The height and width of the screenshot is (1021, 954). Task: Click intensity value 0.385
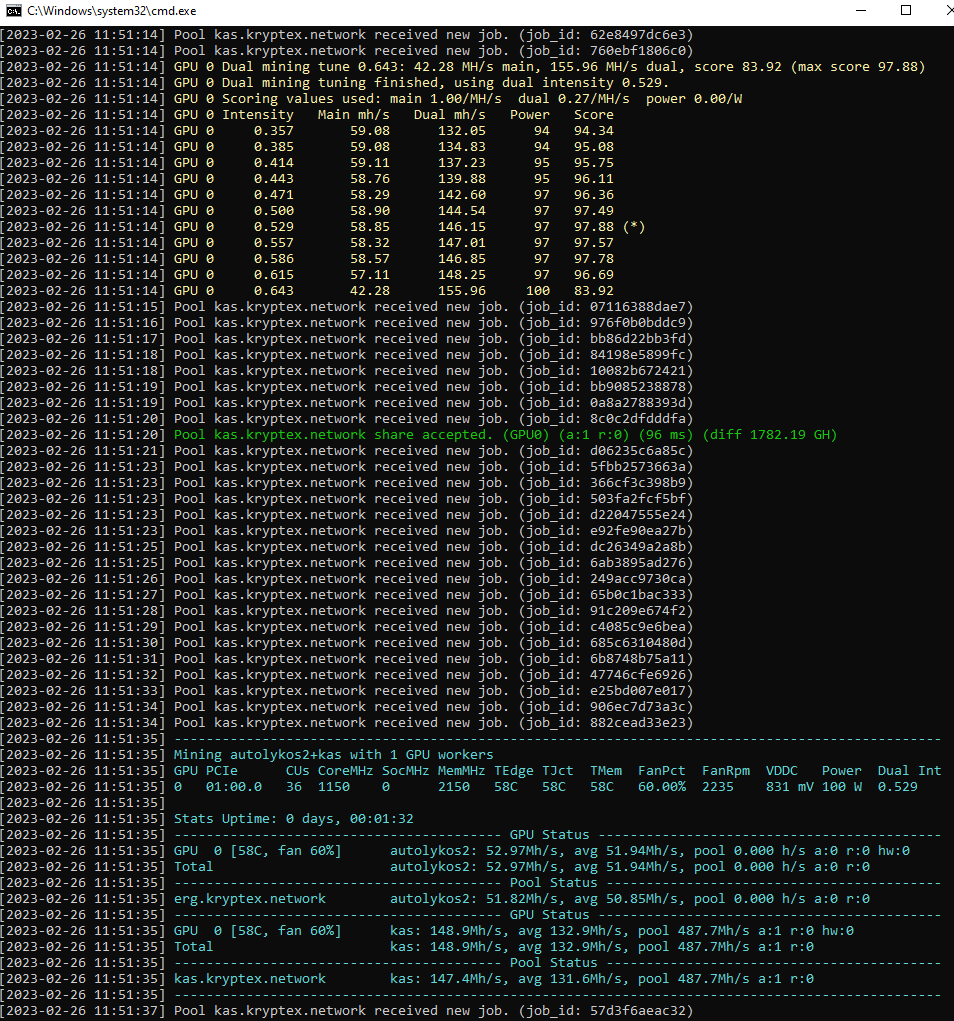pos(274,147)
